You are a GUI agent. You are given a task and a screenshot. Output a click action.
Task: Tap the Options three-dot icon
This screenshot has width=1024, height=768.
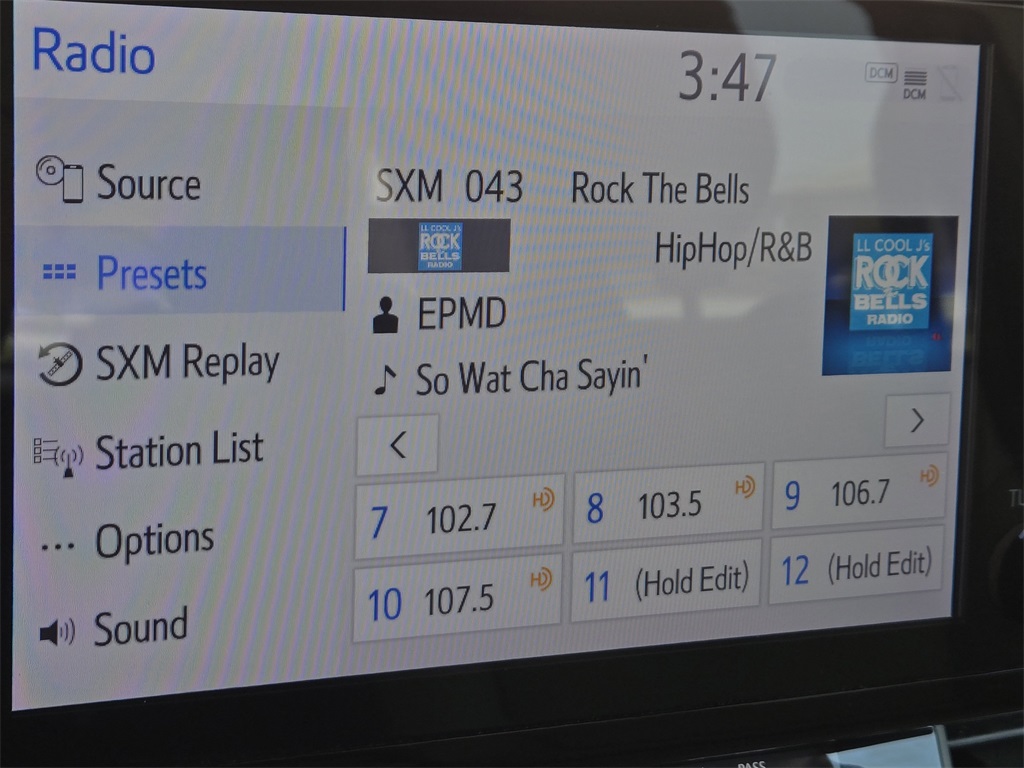point(58,546)
